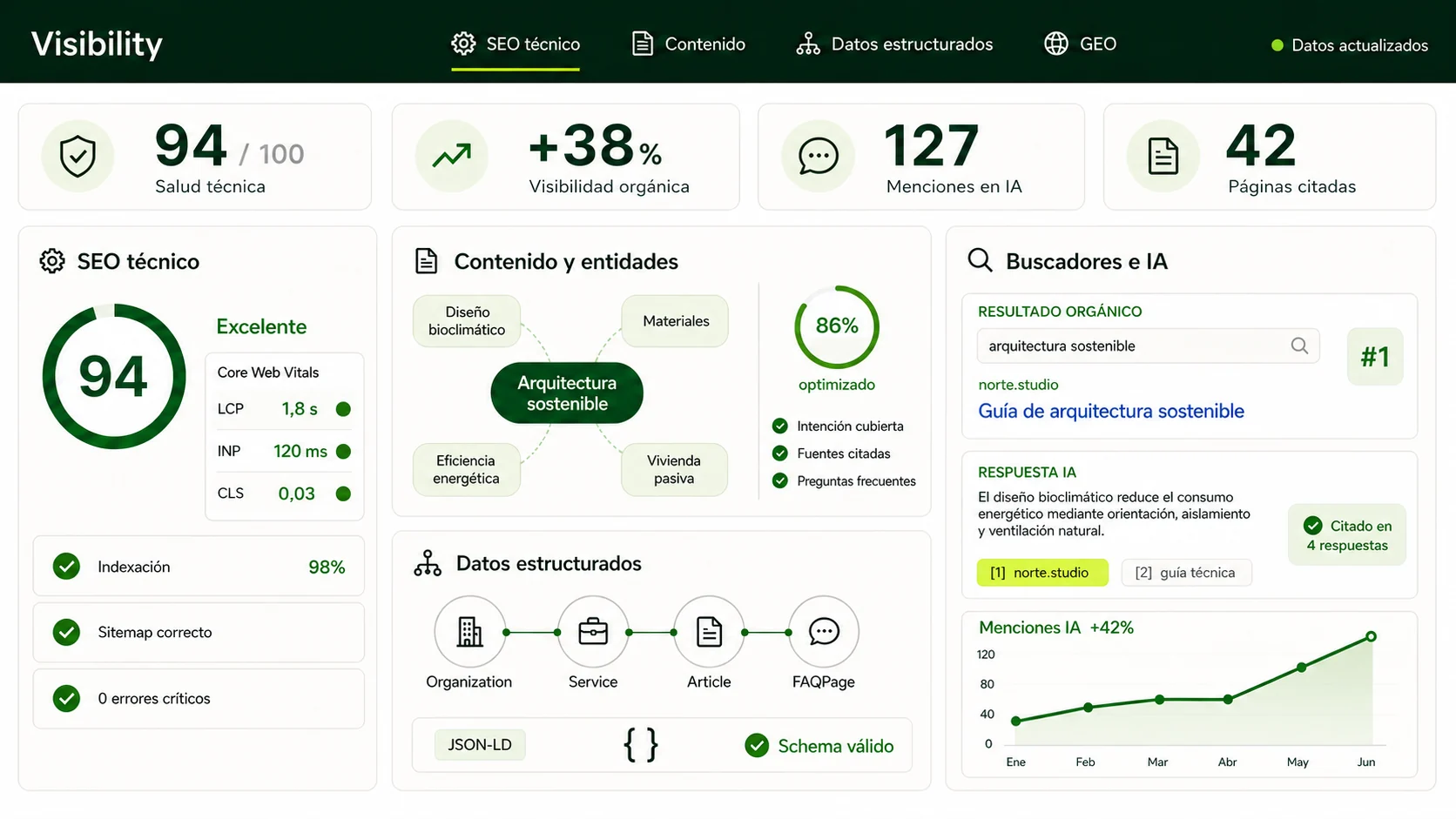This screenshot has width=1456, height=819.
Task: Click the Excelente rating label
Action: point(261,326)
